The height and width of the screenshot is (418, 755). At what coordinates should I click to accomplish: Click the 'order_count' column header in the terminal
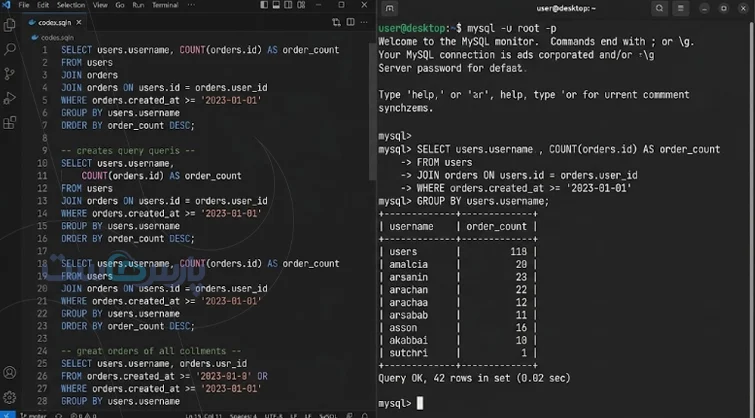click(496, 226)
